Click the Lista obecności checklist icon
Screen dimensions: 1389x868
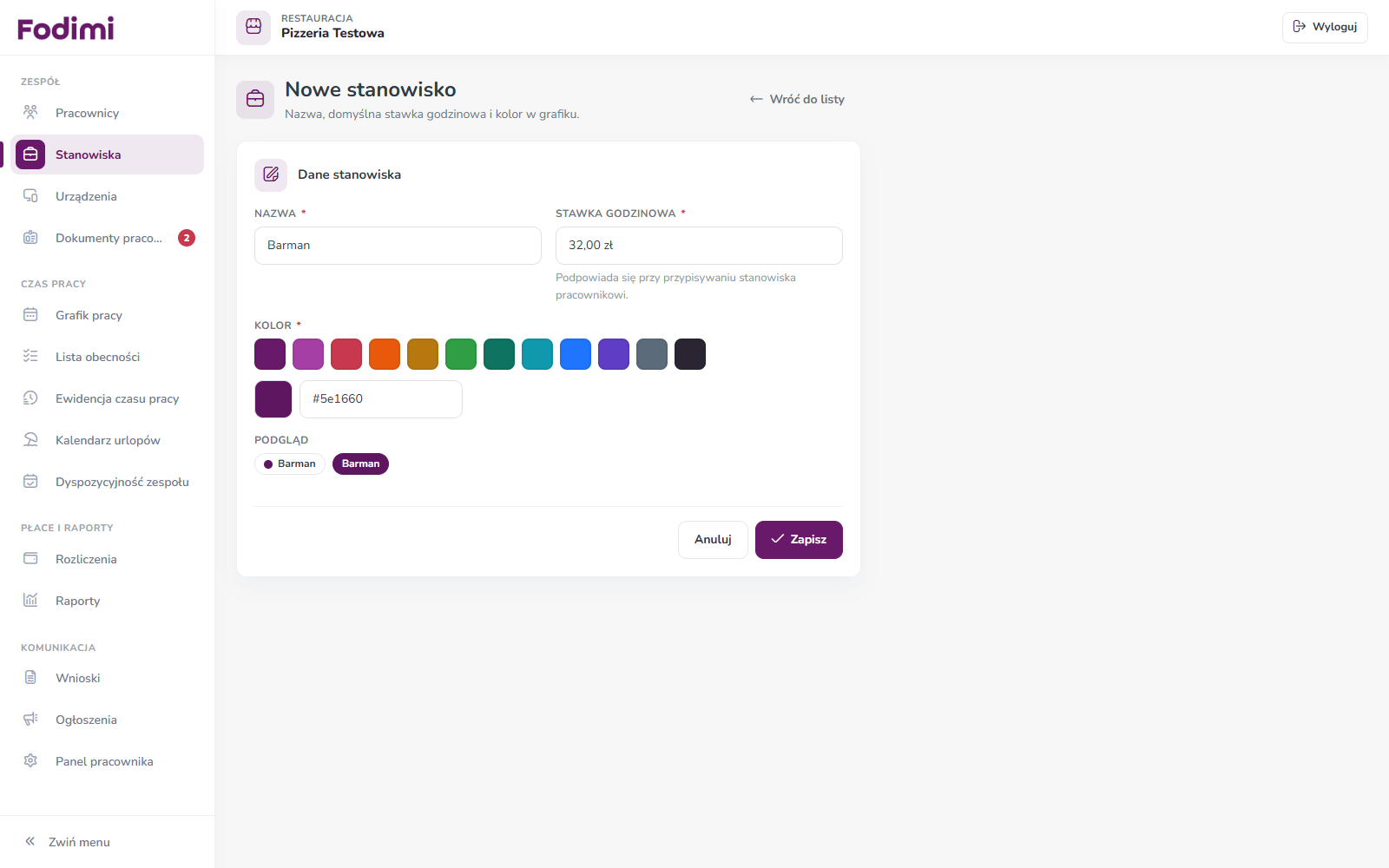(x=30, y=357)
